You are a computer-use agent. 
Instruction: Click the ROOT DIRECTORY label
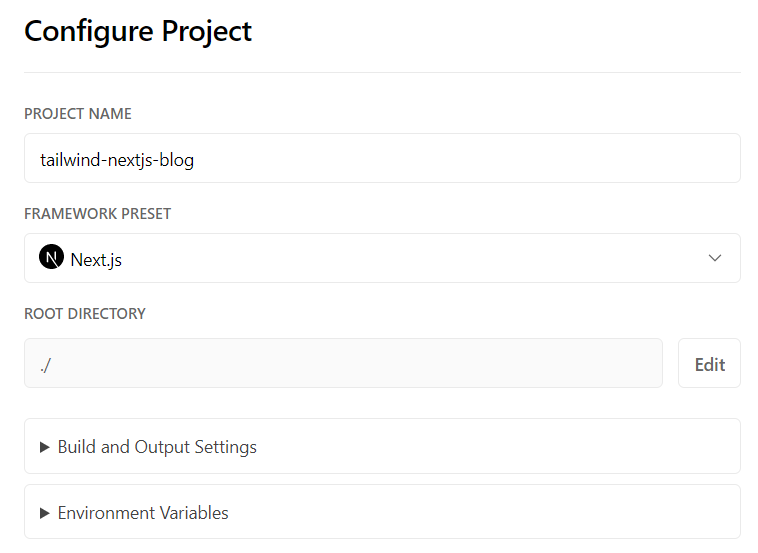85,314
